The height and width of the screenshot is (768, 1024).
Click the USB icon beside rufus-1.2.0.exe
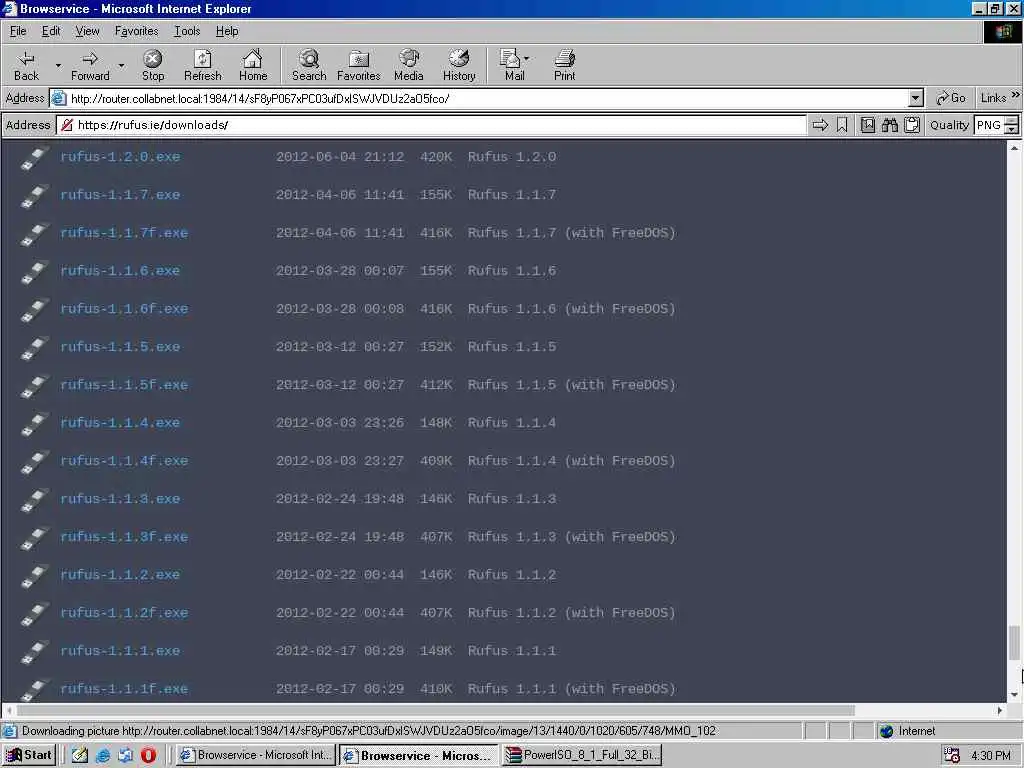coord(34,158)
